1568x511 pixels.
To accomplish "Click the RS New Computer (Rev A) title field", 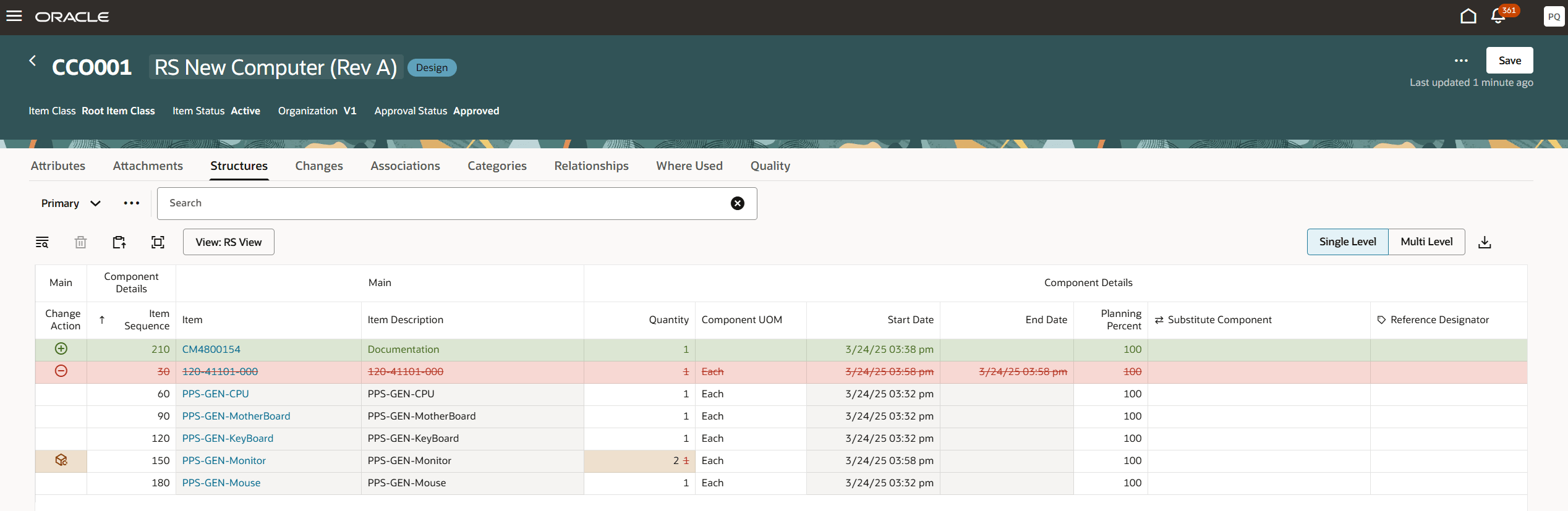I will click(x=276, y=67).
